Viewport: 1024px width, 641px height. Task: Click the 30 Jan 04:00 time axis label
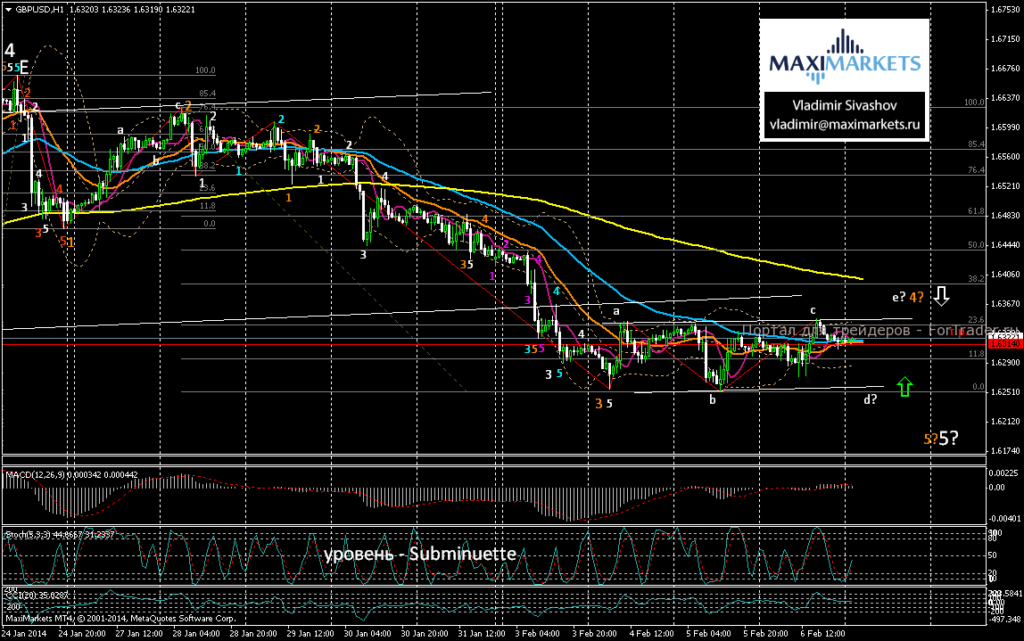tap(368, 634)
